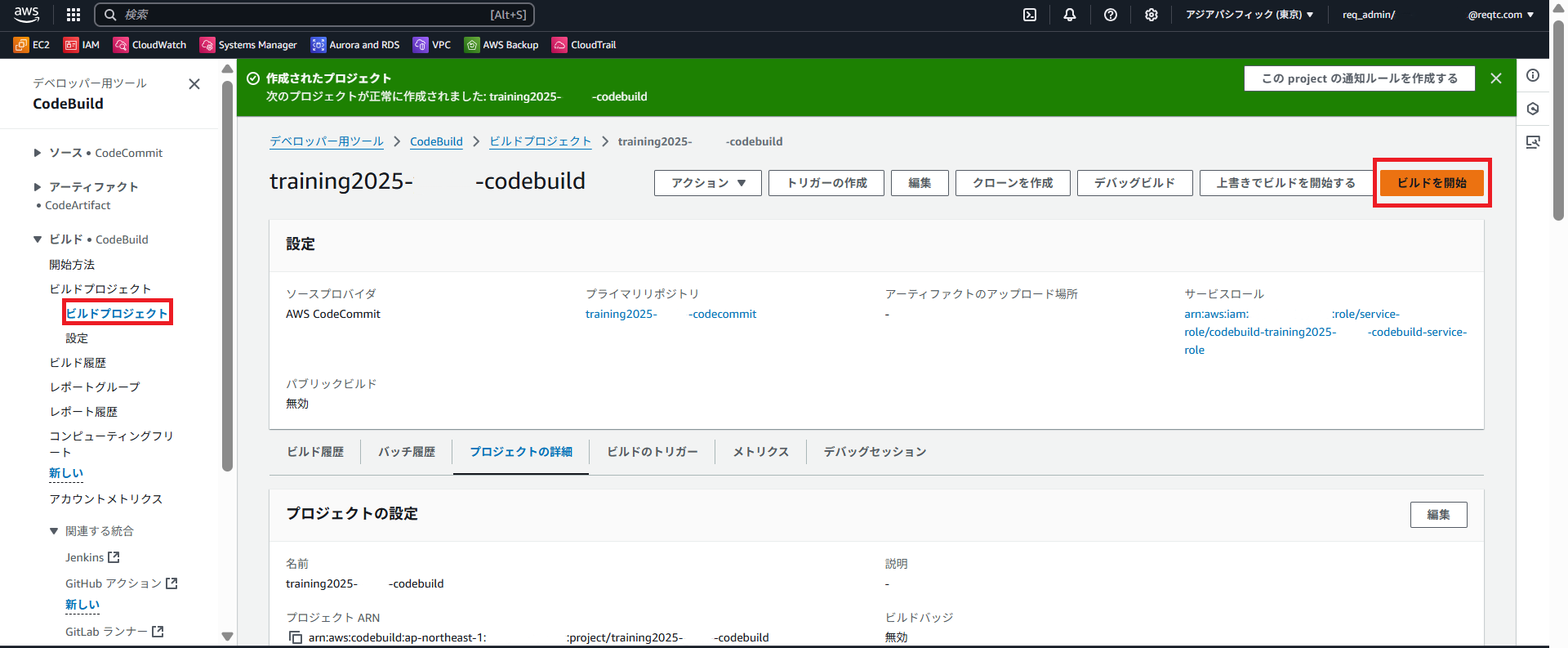Open primary repository codecommit link

(670, 314)
